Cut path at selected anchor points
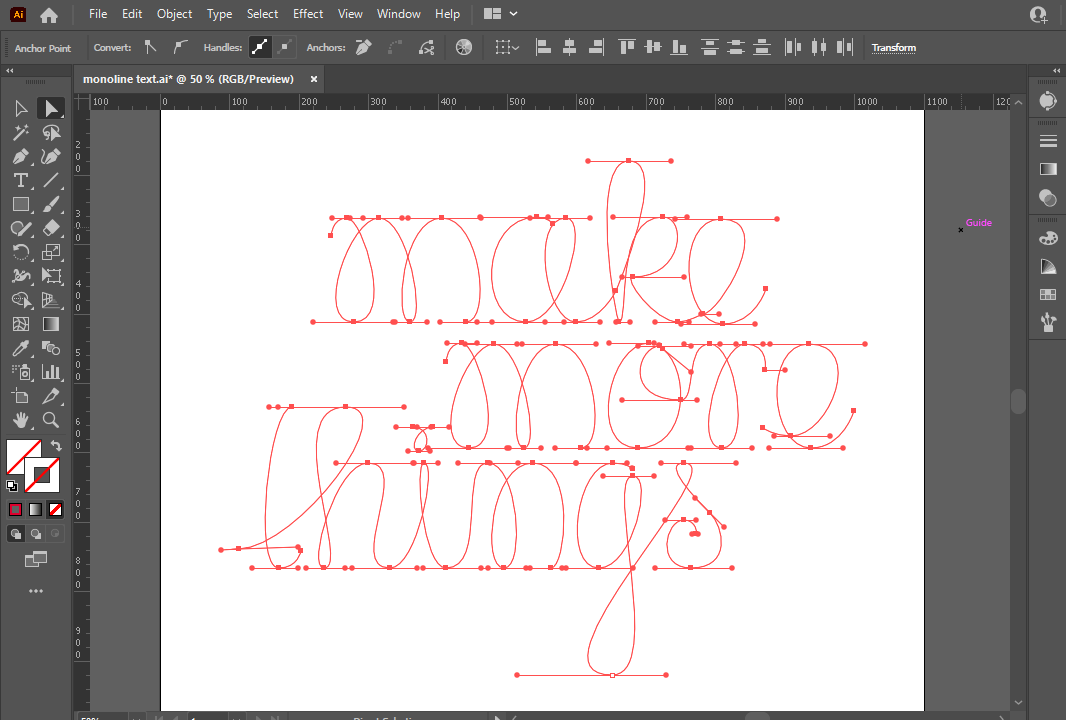 click(426, 47)
